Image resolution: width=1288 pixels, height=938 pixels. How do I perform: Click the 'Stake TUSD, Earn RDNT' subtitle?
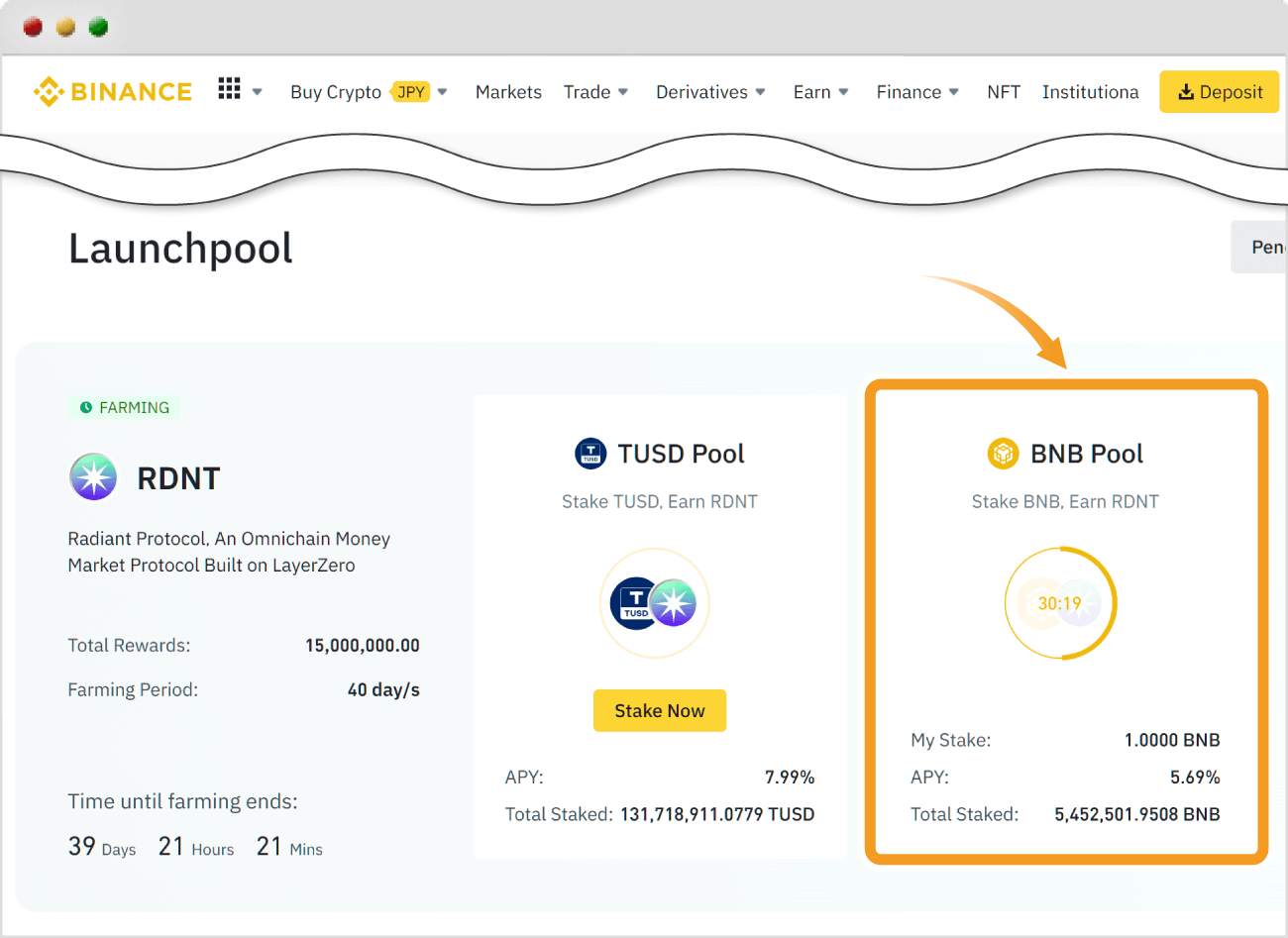coord(660,501)
